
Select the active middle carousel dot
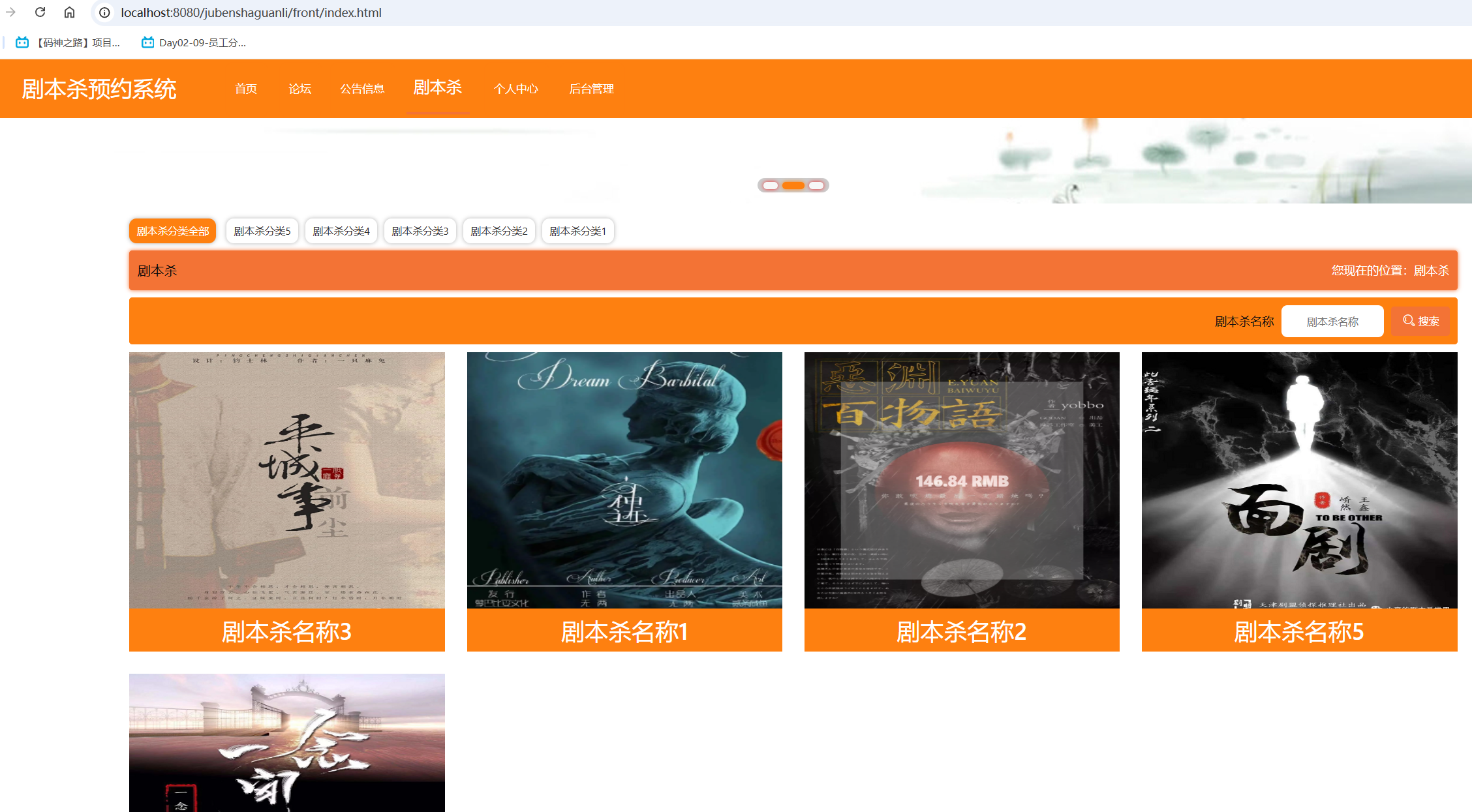[x=793, y=186]
